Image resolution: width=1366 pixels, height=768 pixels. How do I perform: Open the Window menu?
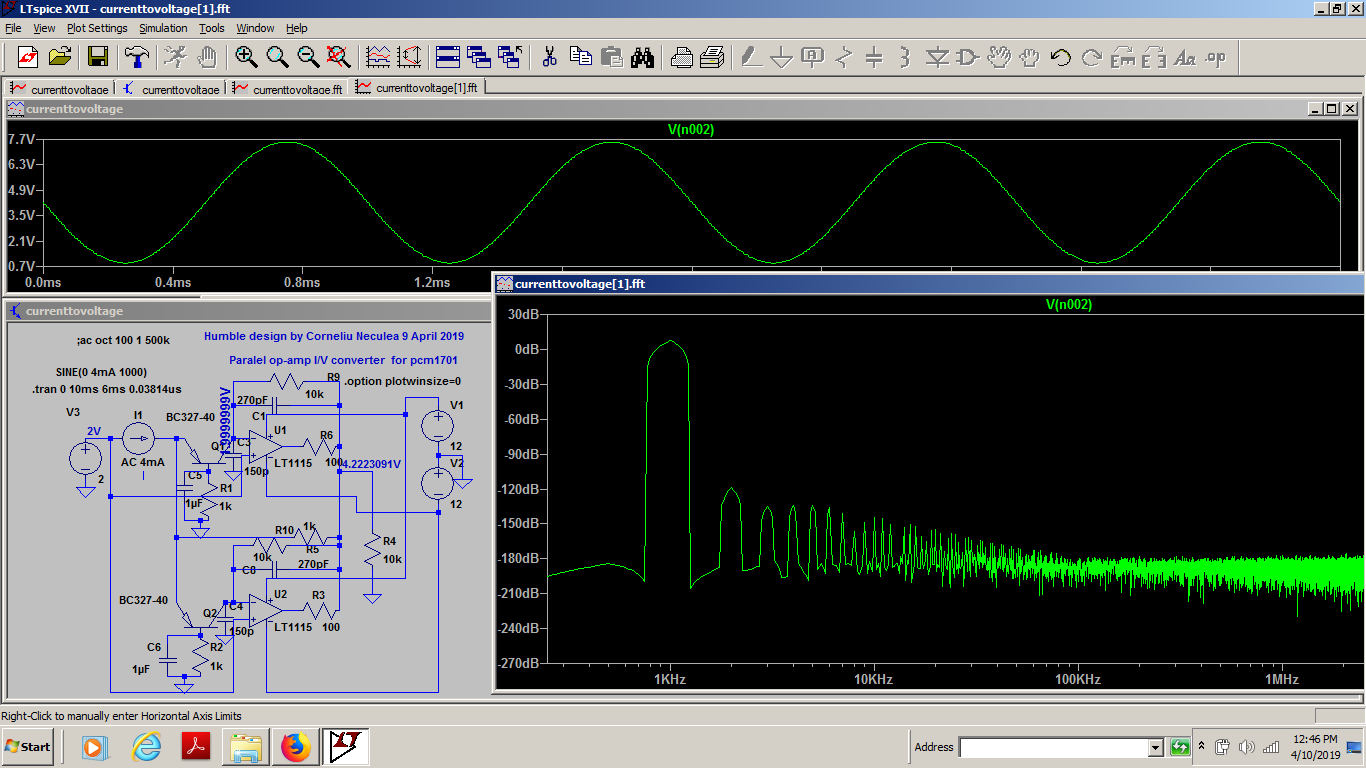click(x=255, y=28)
